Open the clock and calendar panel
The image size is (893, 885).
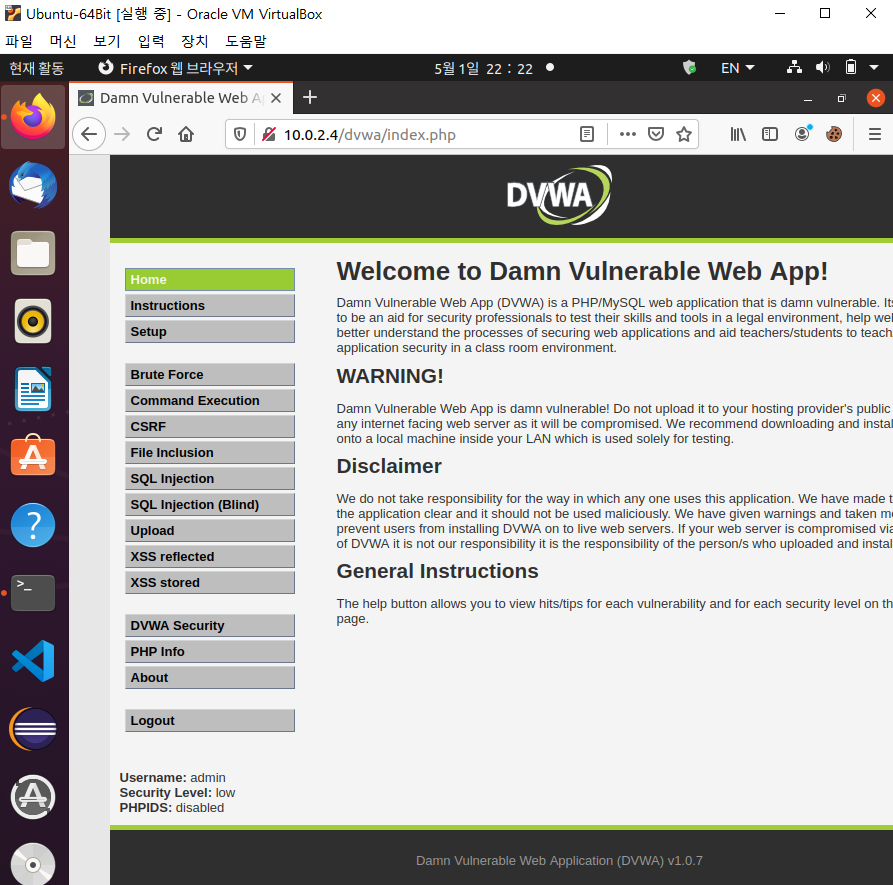click(484, 68)
